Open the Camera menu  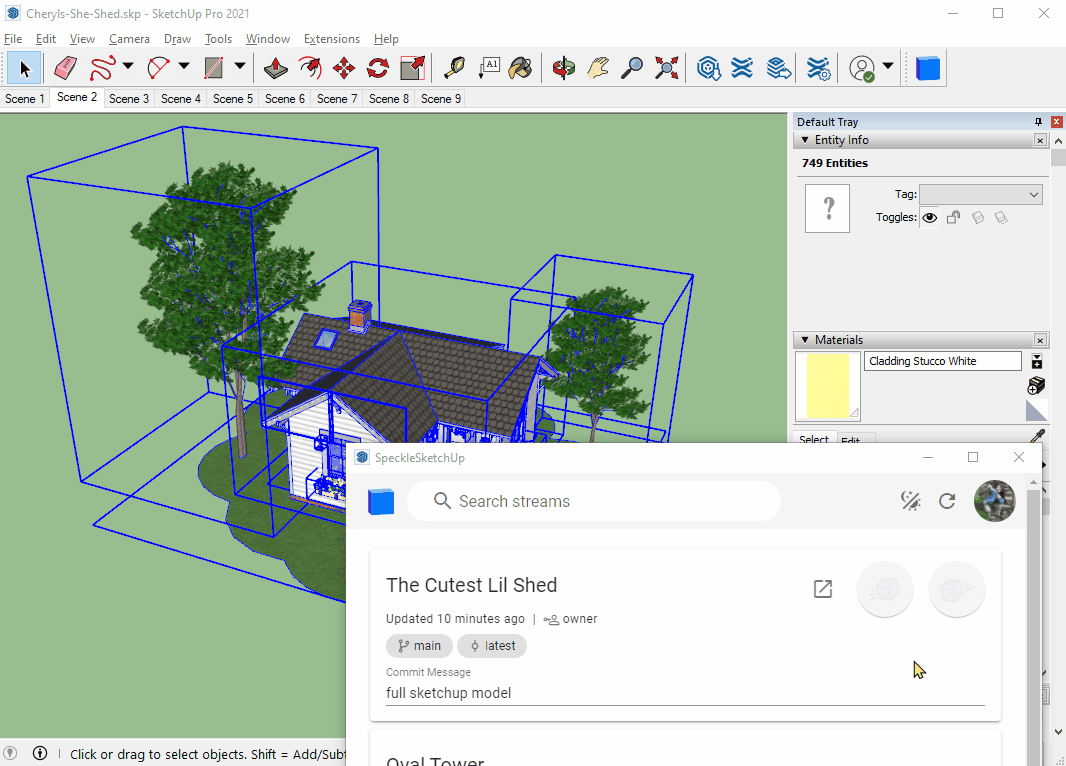(129, 39)
